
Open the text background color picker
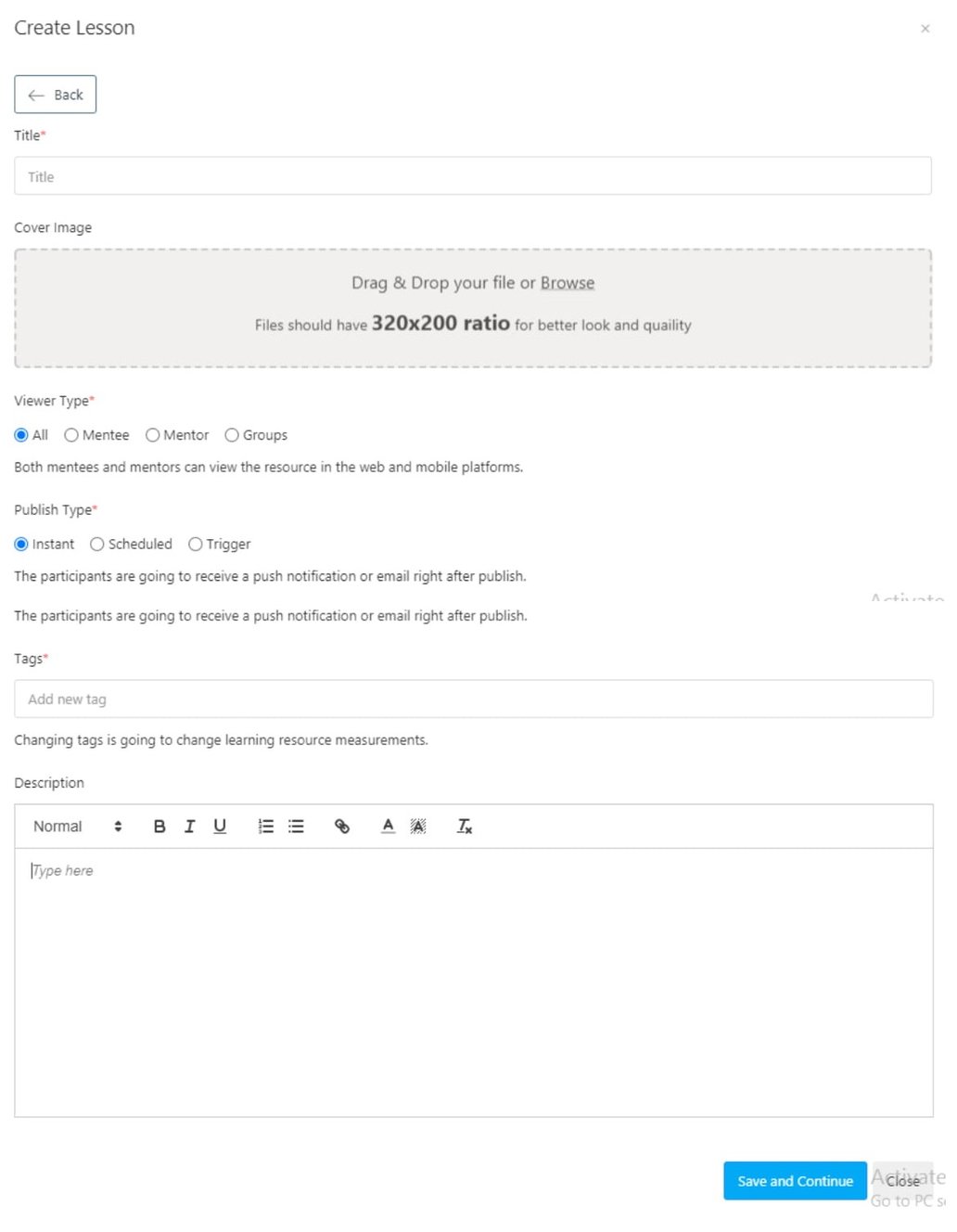(418, 826)
